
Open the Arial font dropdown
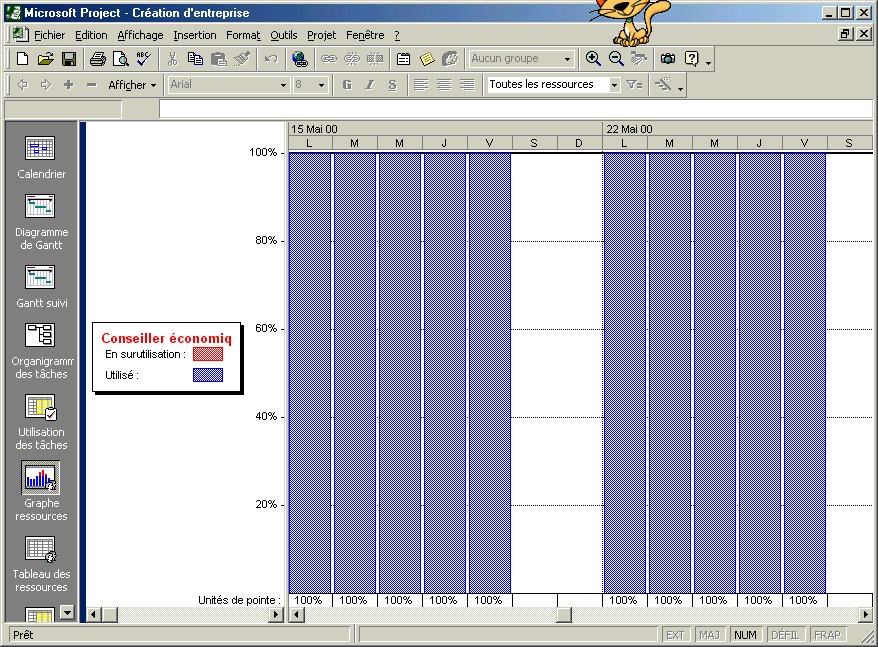(x=283, y=85)
